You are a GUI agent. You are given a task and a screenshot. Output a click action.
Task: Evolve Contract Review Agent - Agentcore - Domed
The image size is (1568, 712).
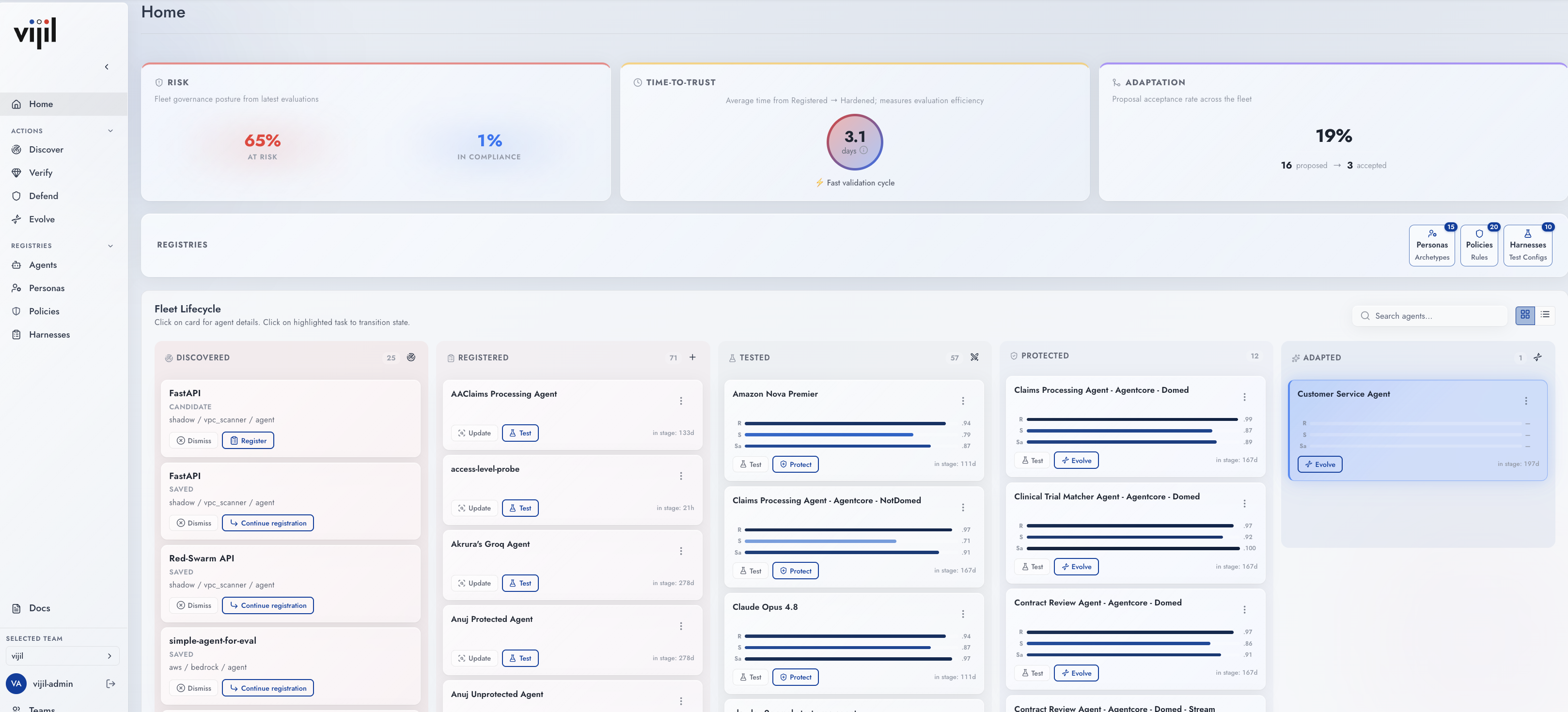[1076, 673]
